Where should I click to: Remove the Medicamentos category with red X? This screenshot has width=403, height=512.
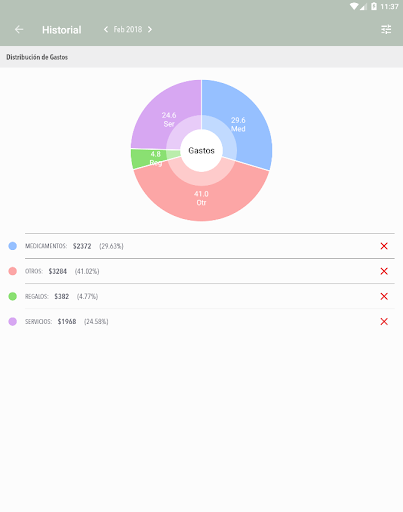pos(384,246)
